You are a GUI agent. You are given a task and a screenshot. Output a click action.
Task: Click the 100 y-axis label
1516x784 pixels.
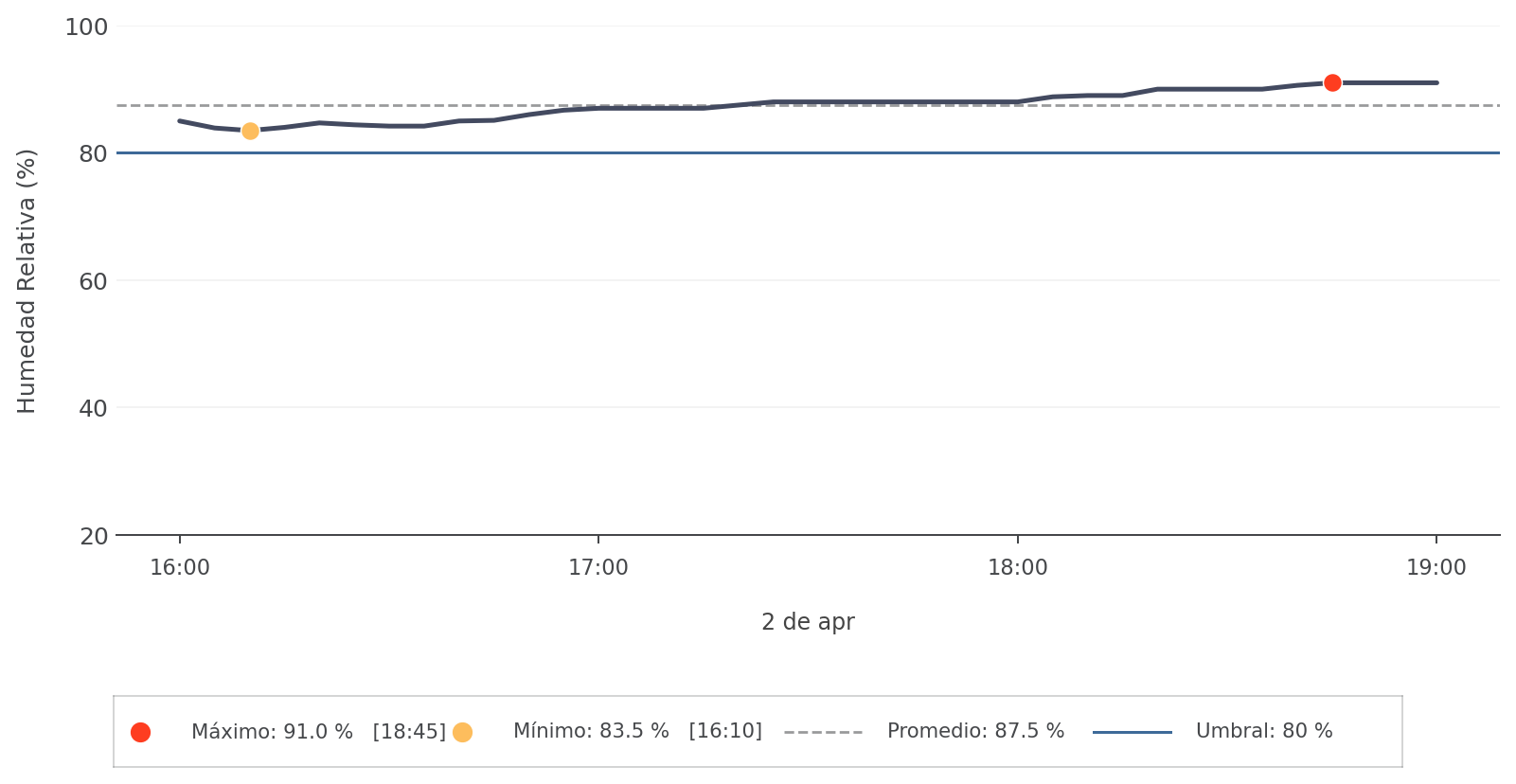[x=86, y=27]
